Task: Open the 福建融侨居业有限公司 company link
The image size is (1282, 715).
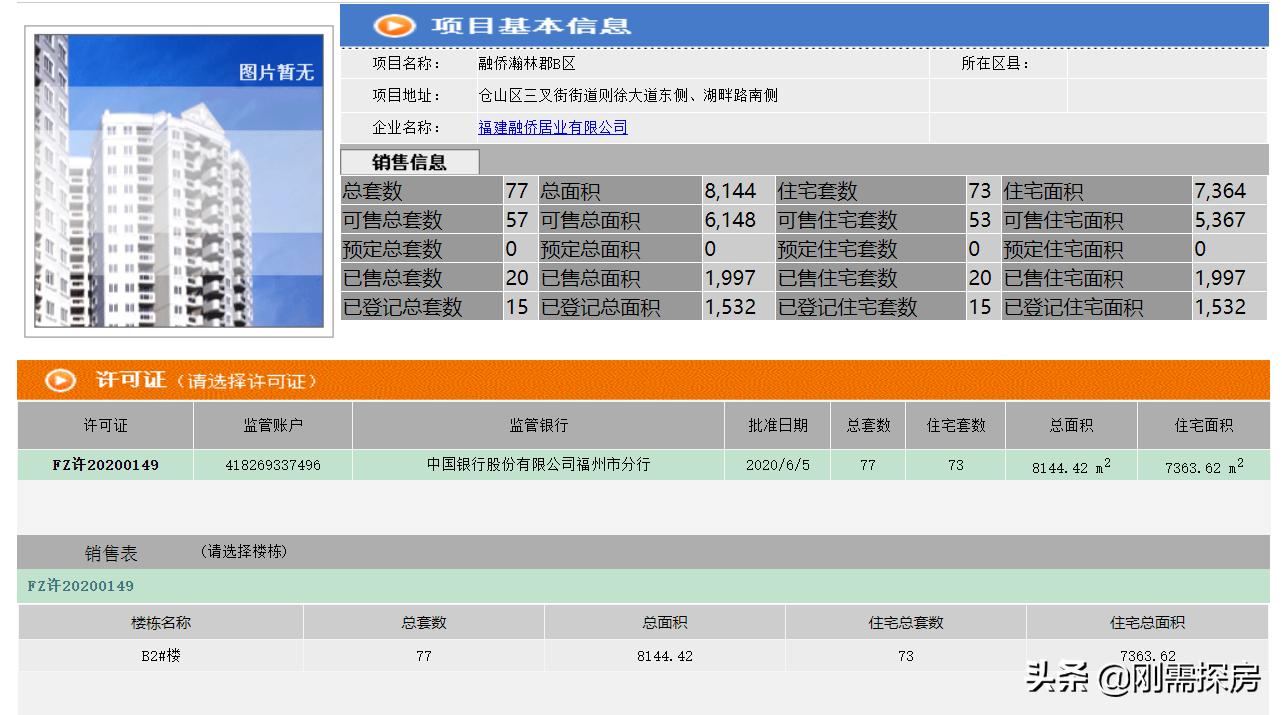Action: point(554,127)
